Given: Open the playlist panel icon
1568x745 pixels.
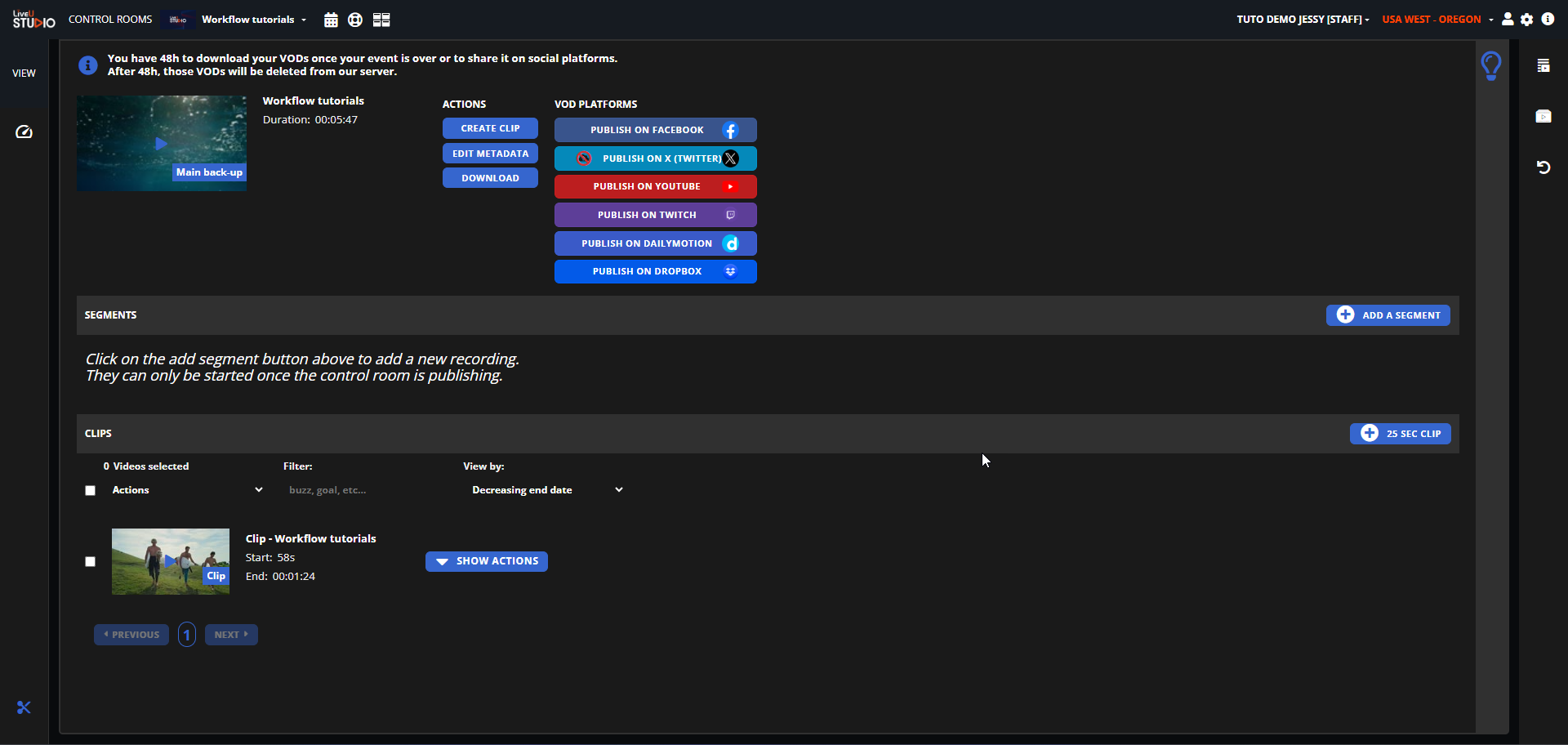Looking at the screenshot, I should tap(1543, 66).
